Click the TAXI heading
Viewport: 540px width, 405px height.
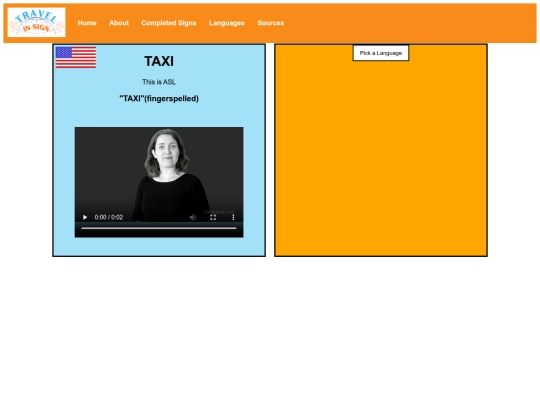159,61
